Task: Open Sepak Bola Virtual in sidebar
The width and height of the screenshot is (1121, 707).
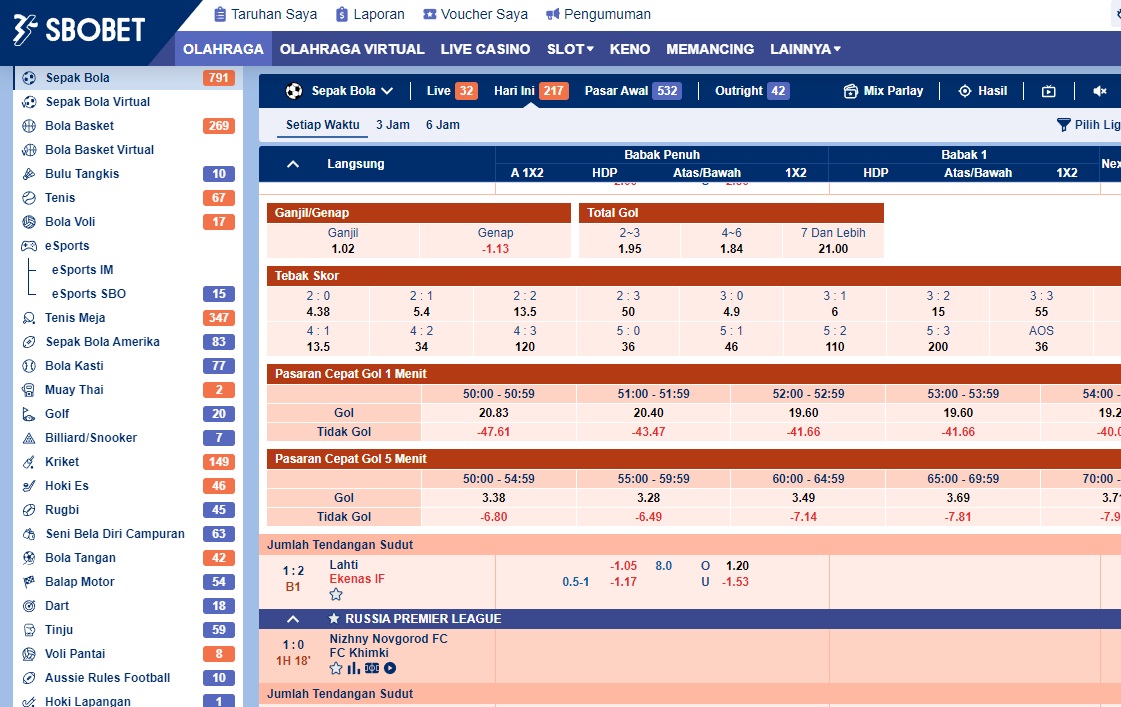Action: point(128,102)
